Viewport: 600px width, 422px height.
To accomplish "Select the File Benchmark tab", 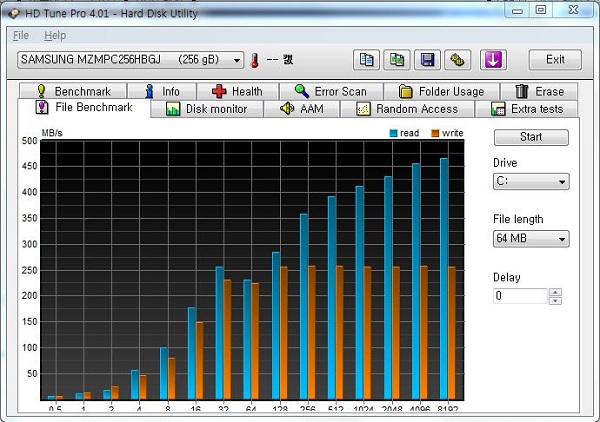I will pos(84,107).
